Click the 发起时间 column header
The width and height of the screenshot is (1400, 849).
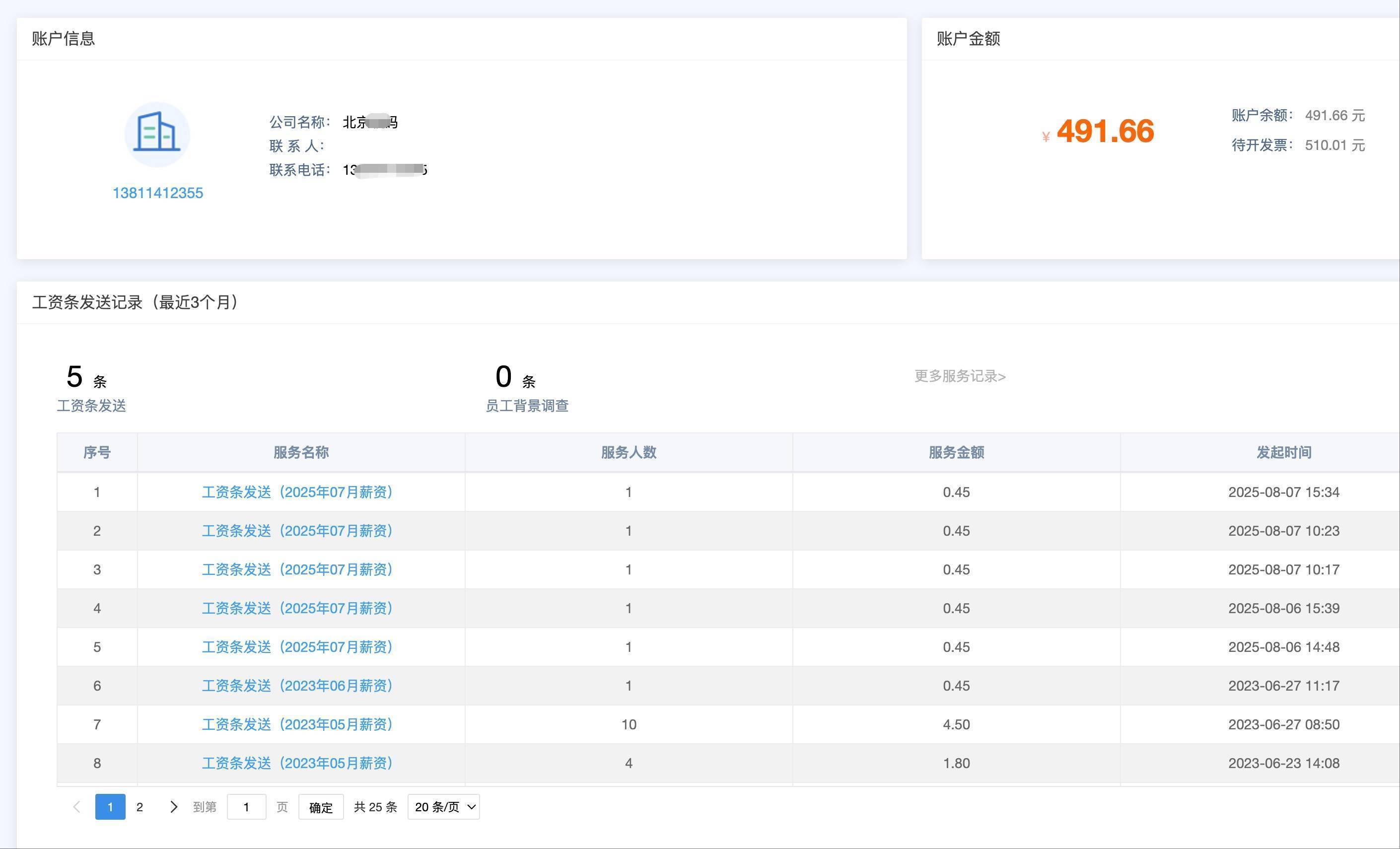pyautogui.click(x=1283, y=452)
